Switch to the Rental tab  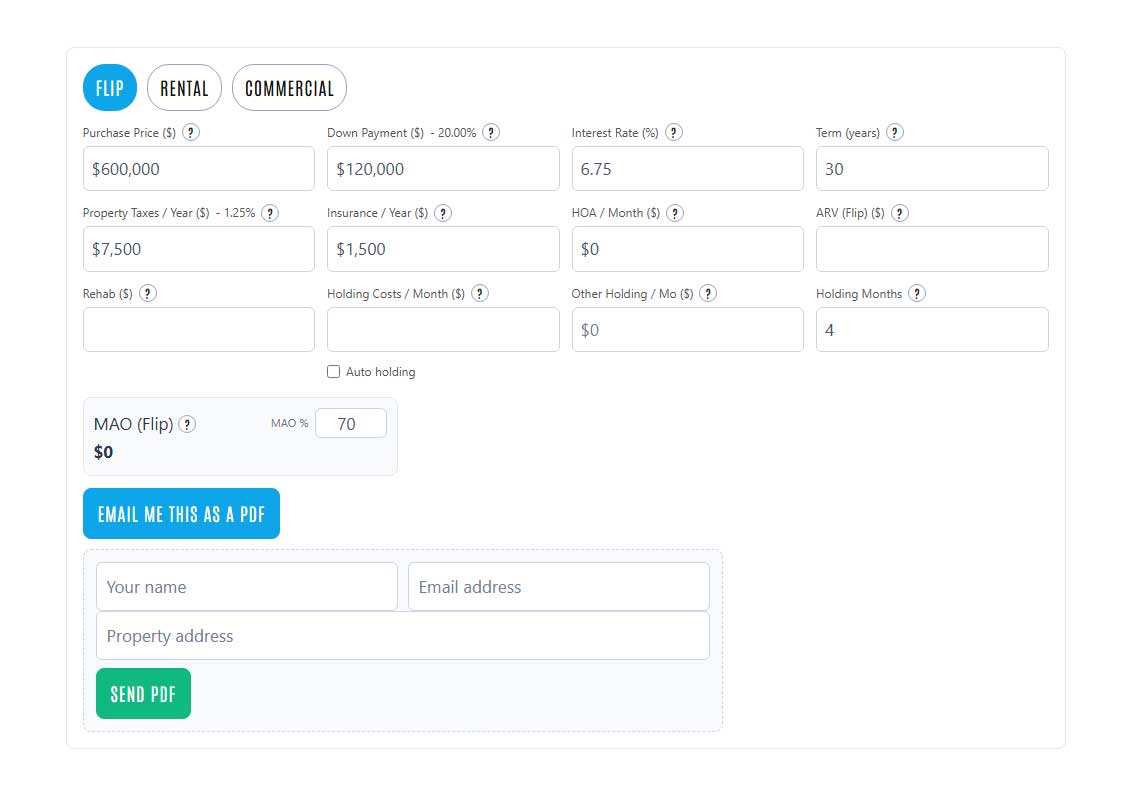coord(184,88)
